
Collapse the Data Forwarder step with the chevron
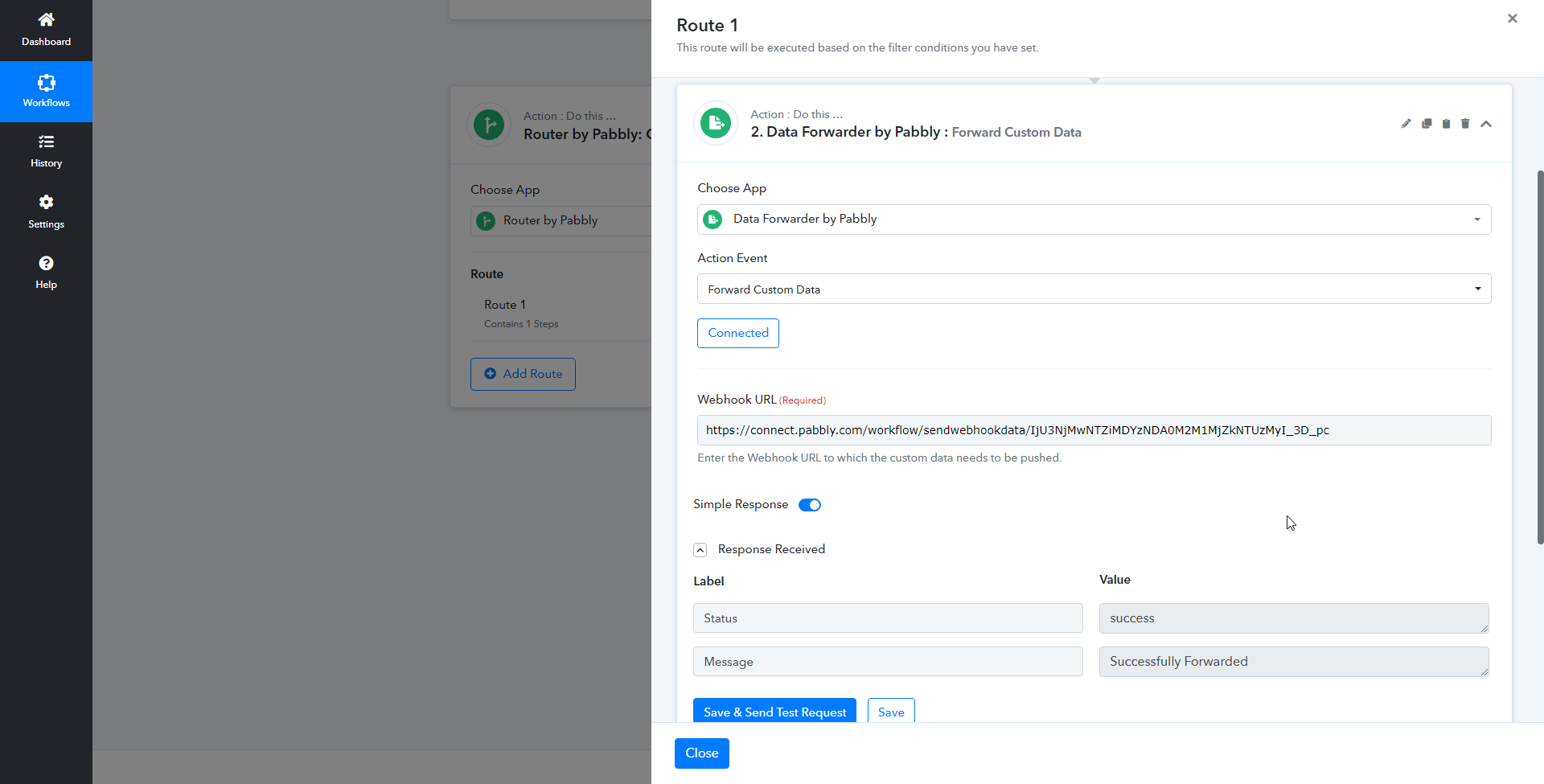point(1486,124)
